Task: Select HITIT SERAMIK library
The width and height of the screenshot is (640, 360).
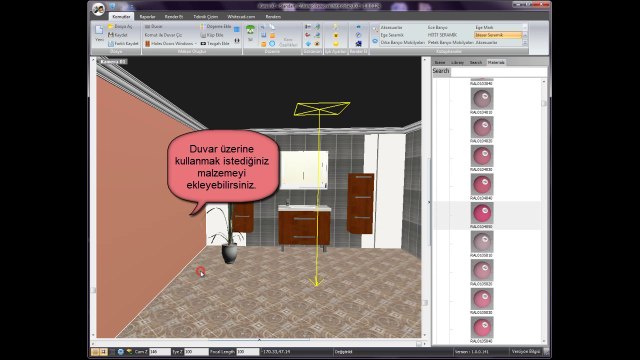Action: point(442,35)
